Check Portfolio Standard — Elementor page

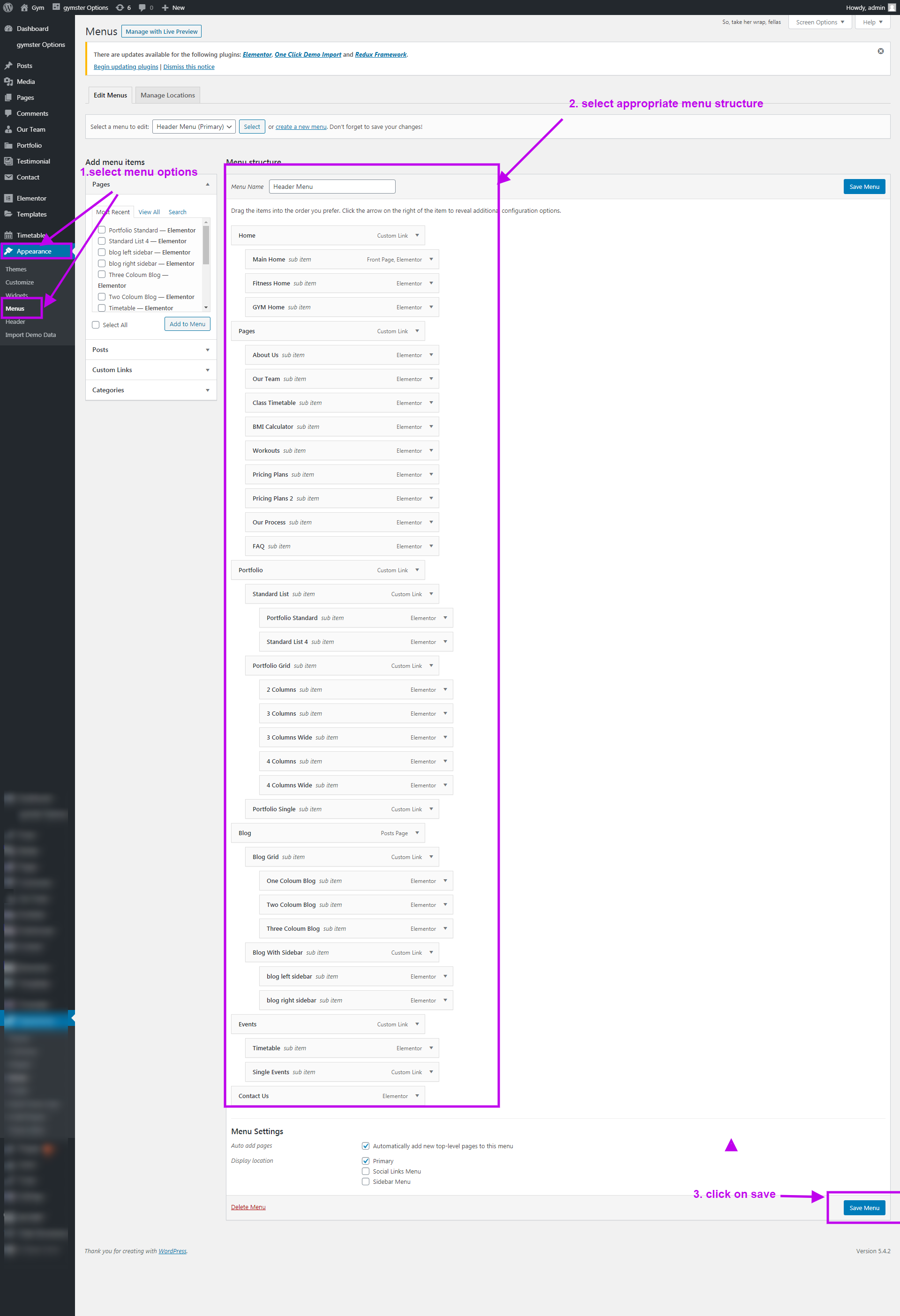pos(102,230)
